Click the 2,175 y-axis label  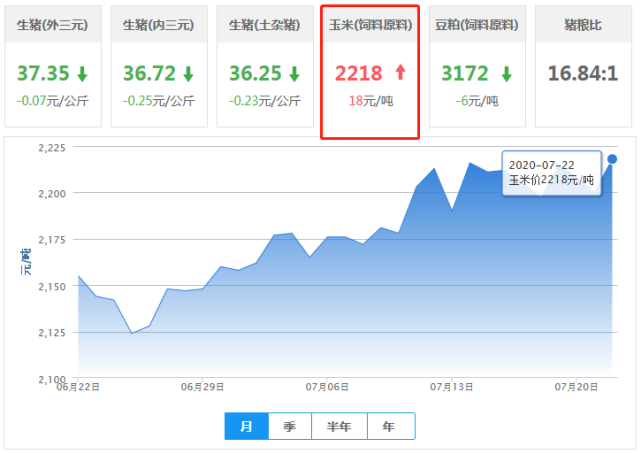coord(52,240)
